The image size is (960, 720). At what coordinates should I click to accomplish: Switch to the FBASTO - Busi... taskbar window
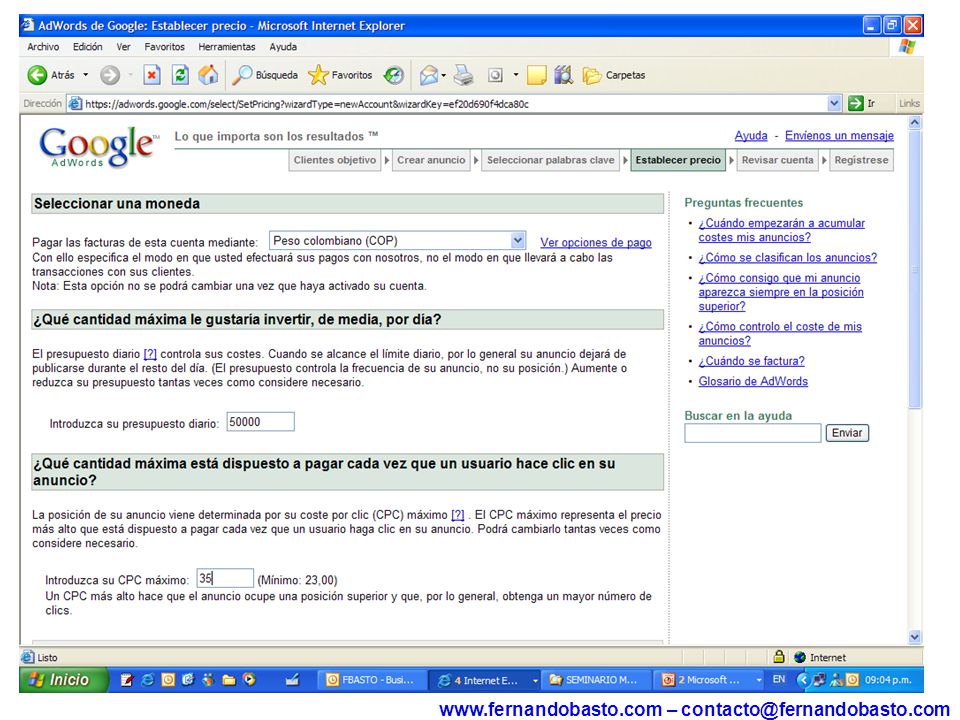(372, 680)
